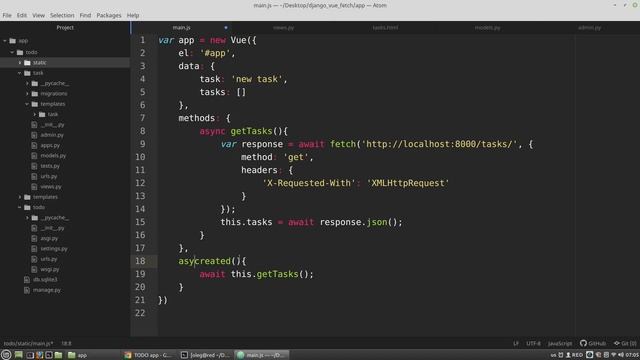
Task: Click the Project panel header
Action: coord(65,27)
